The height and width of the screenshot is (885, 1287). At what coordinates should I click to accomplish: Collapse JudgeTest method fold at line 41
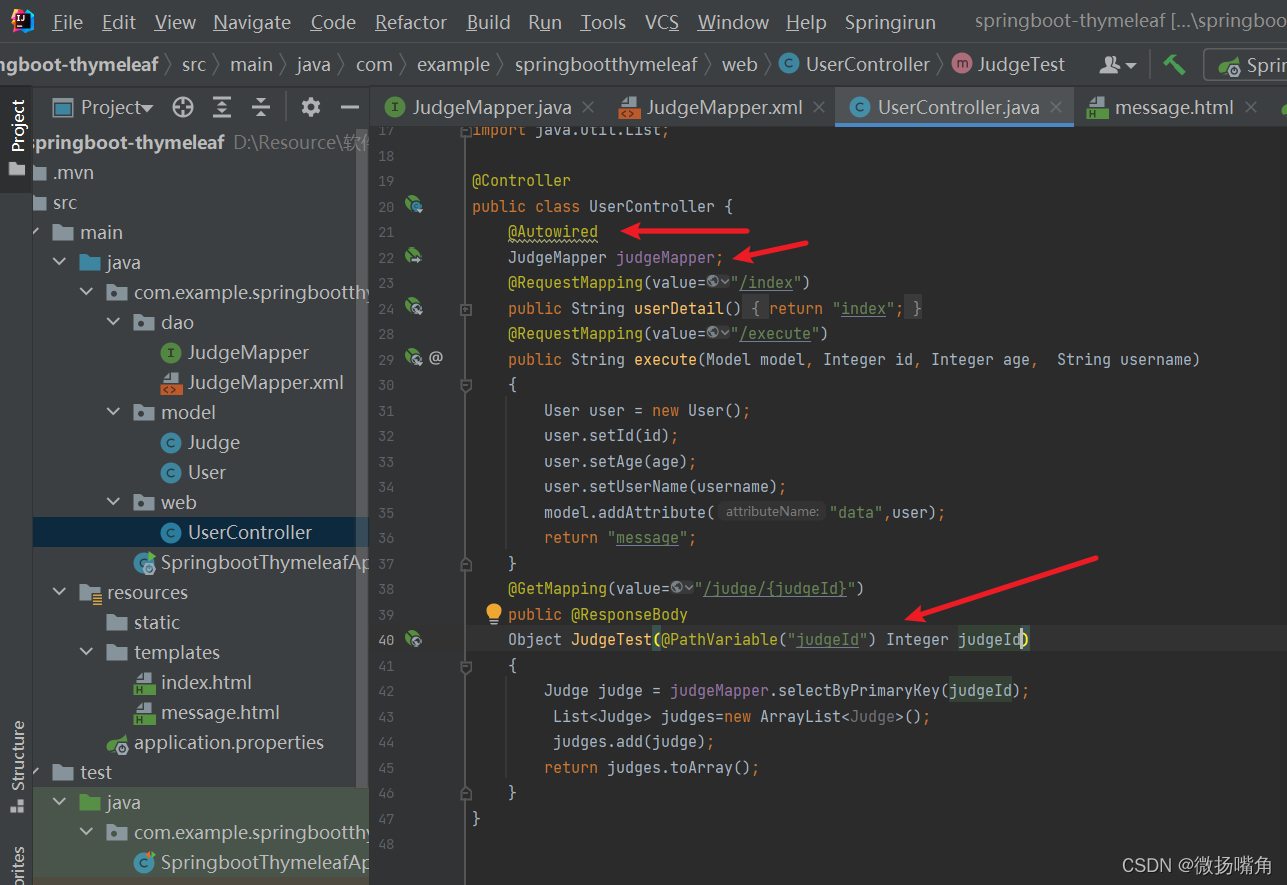coord(465,665)
